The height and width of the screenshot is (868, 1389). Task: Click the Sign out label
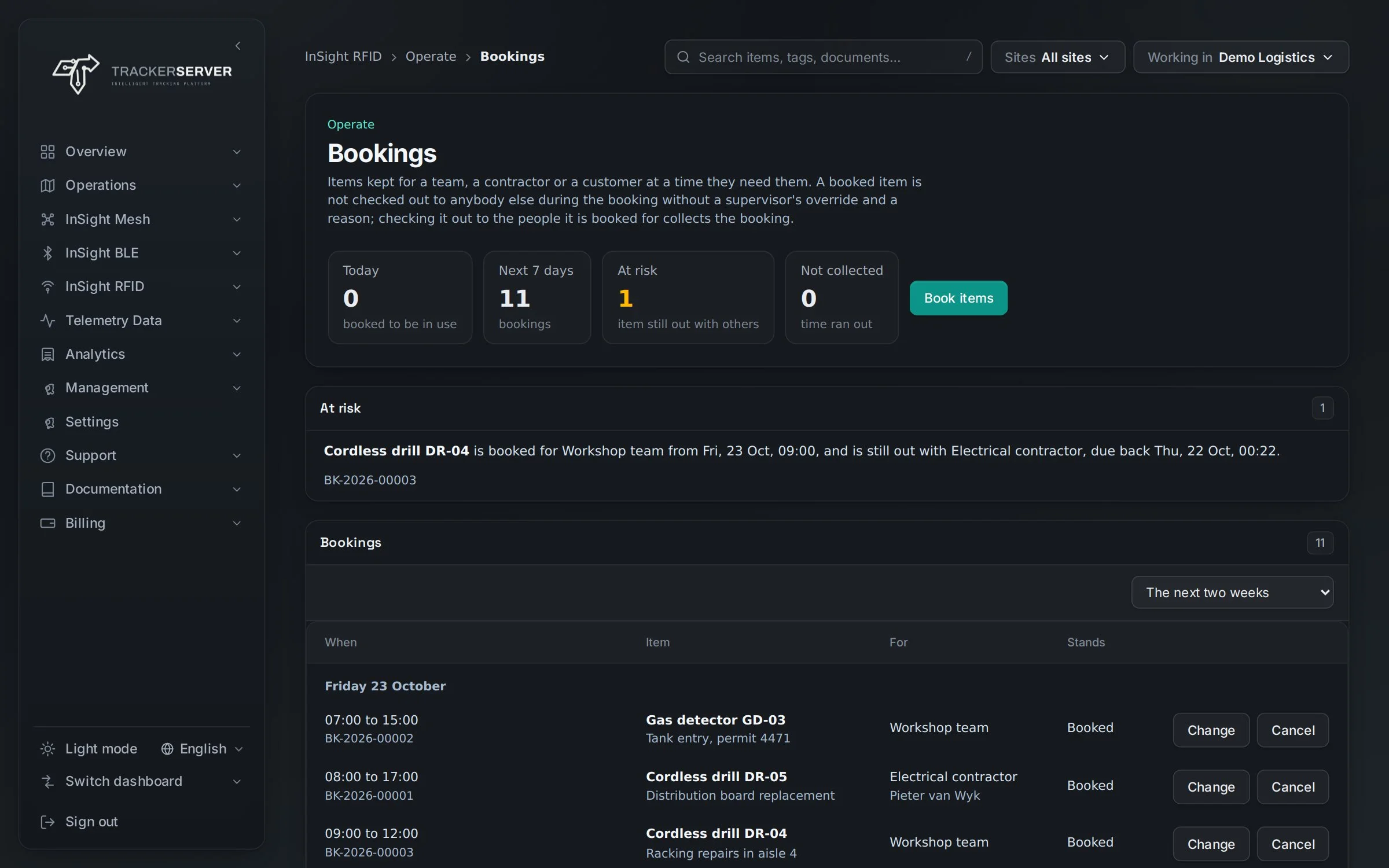[91, 822]
